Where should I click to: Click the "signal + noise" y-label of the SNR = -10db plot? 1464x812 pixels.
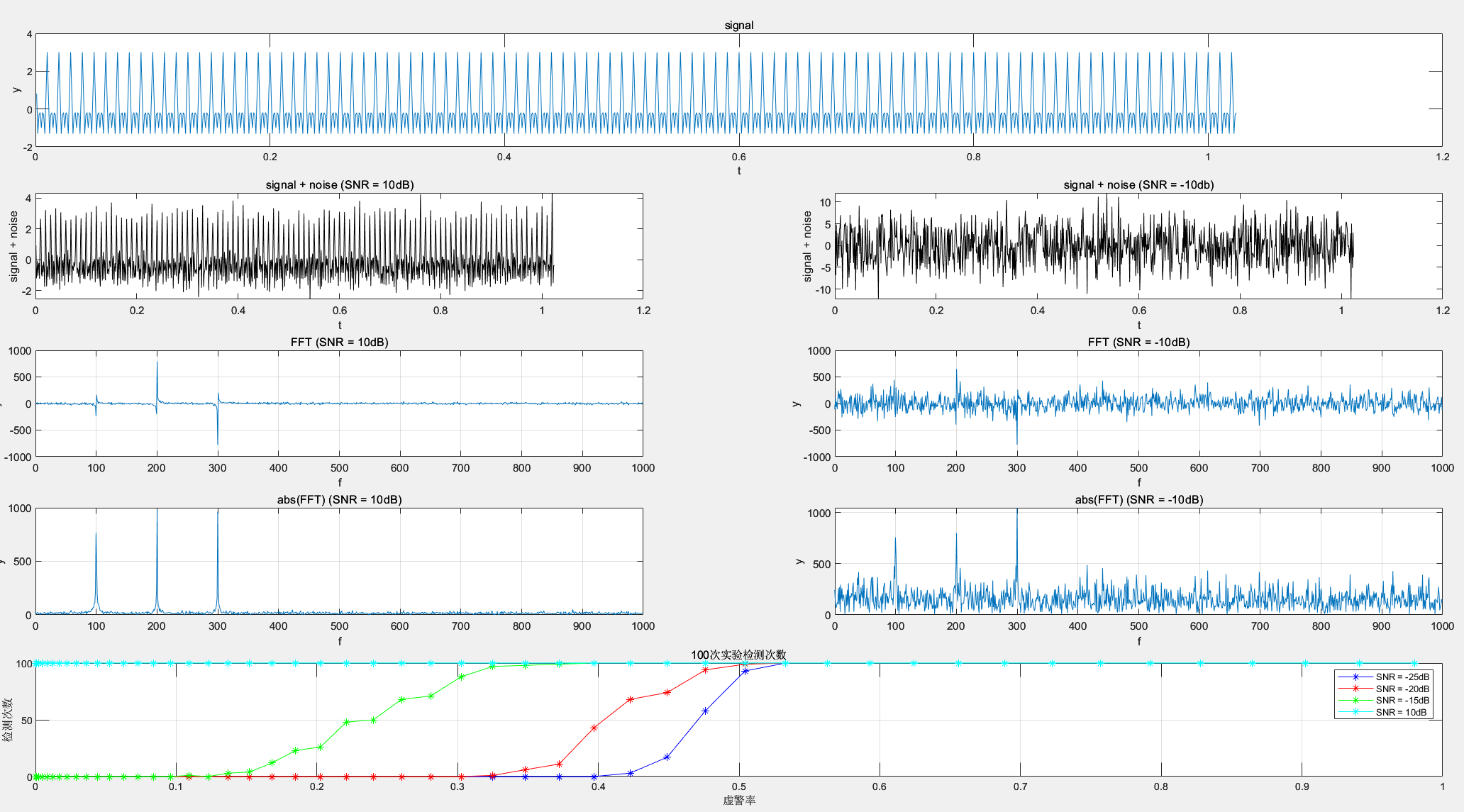click(x=807, y=246)
